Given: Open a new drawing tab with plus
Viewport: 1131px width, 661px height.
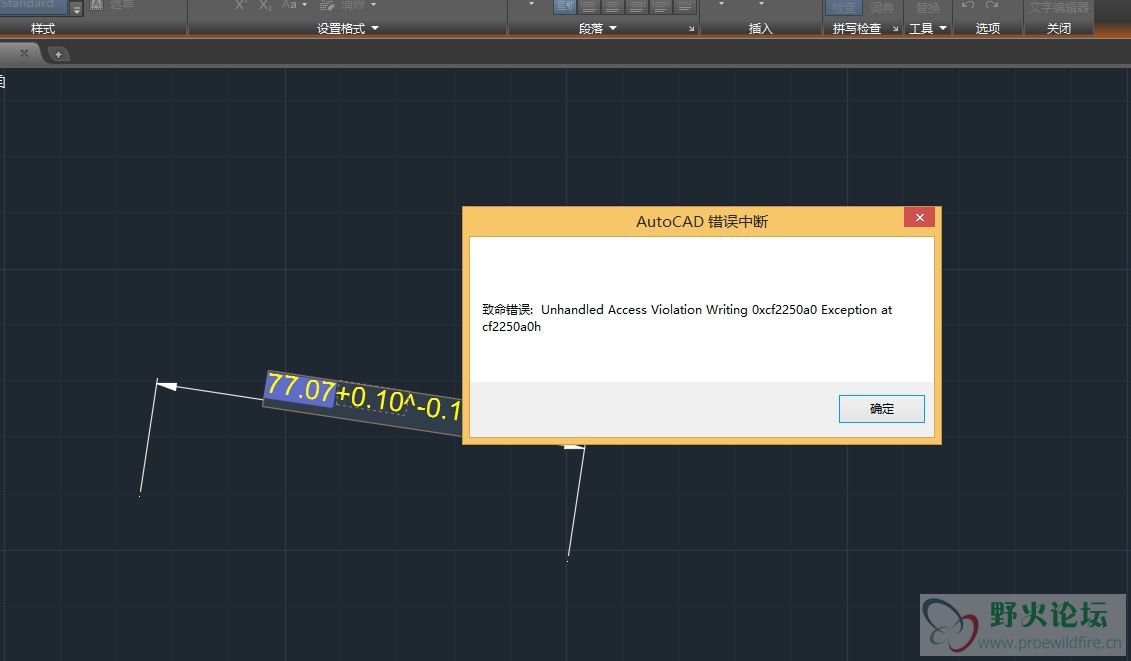Looking at the screenshot, I should pos(58,54).
